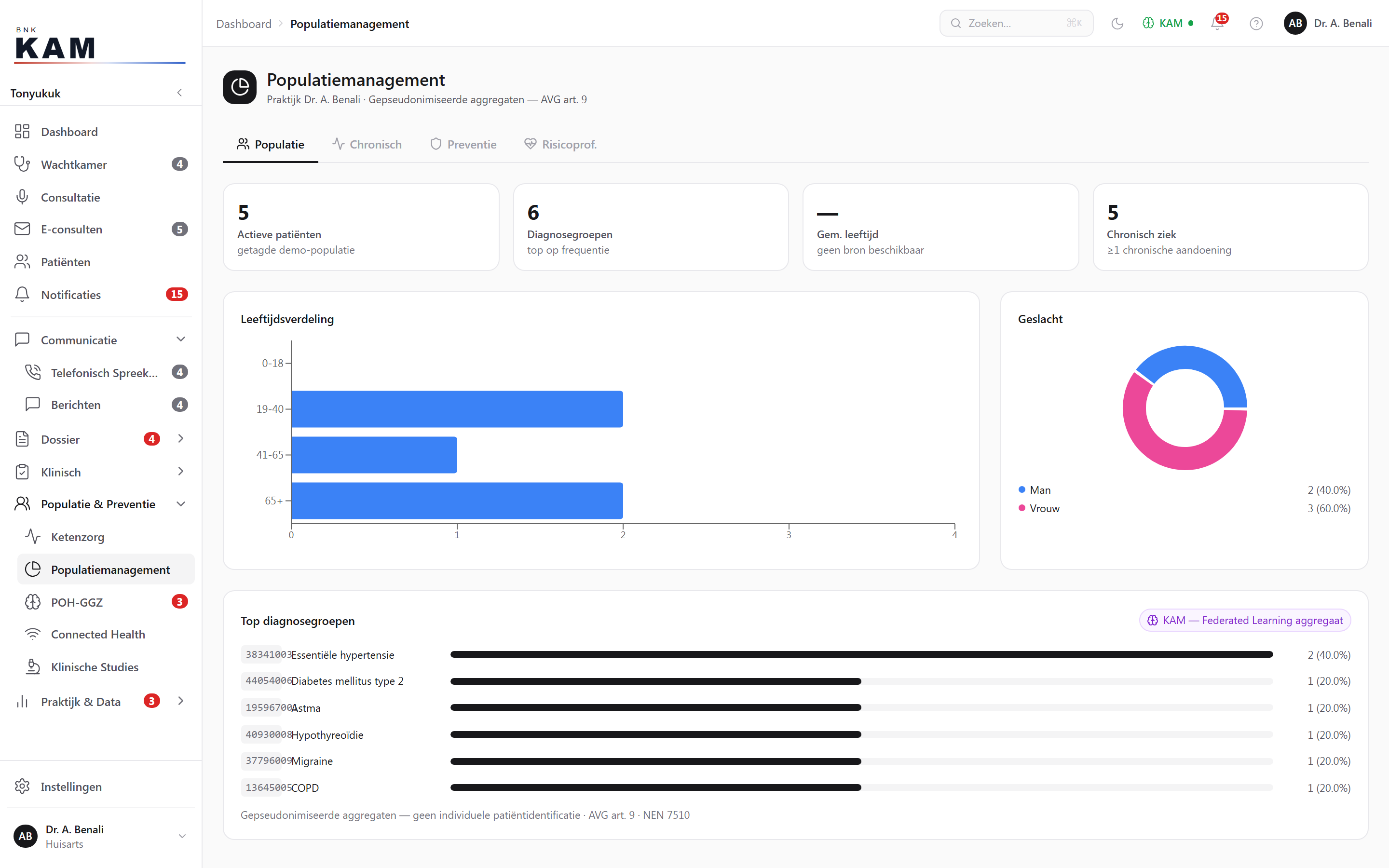Open top bar notification bell
Viewport: 1389px width, 868px height.
coord(1218,23)
